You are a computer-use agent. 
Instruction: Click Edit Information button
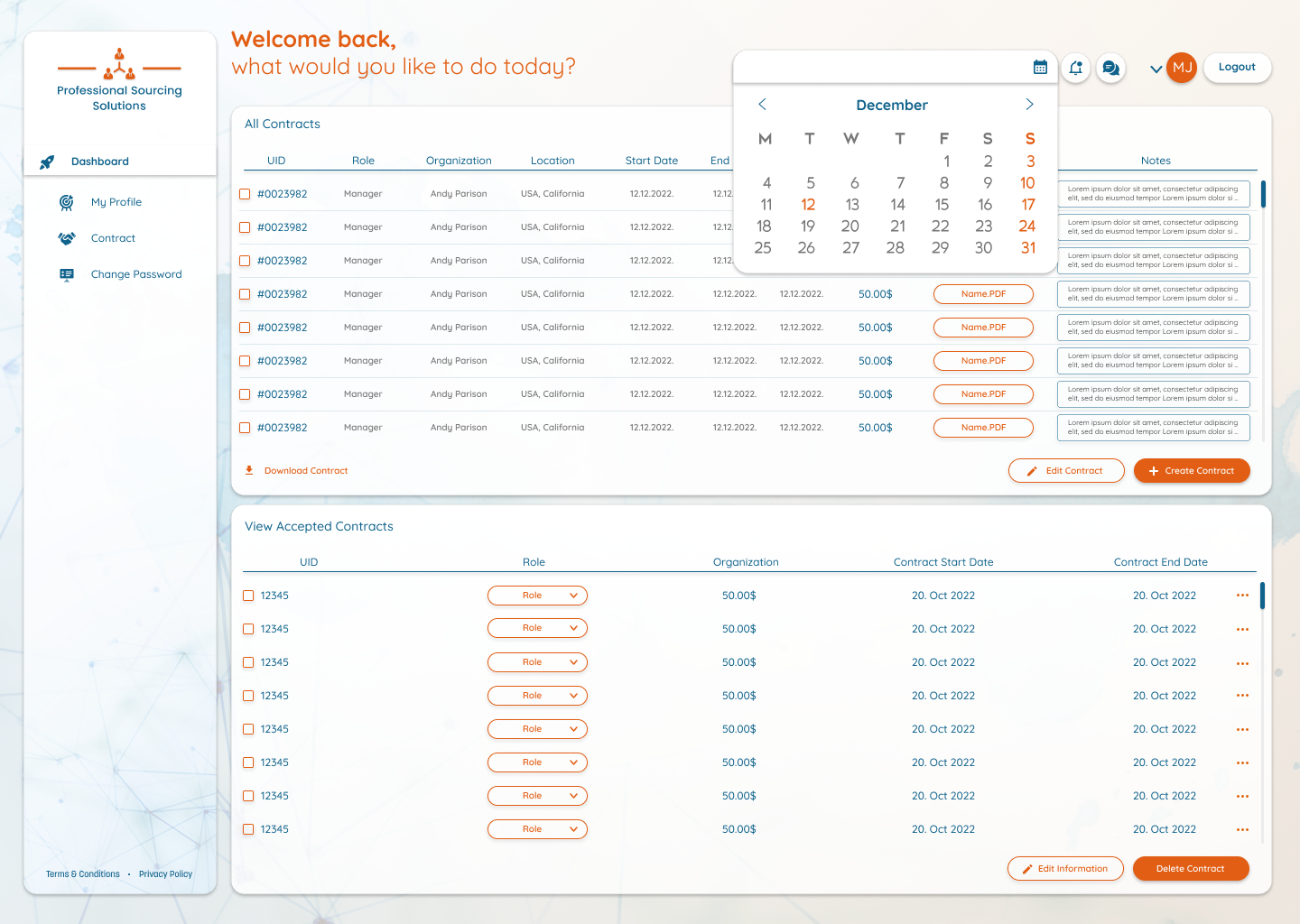[1065, 869]
